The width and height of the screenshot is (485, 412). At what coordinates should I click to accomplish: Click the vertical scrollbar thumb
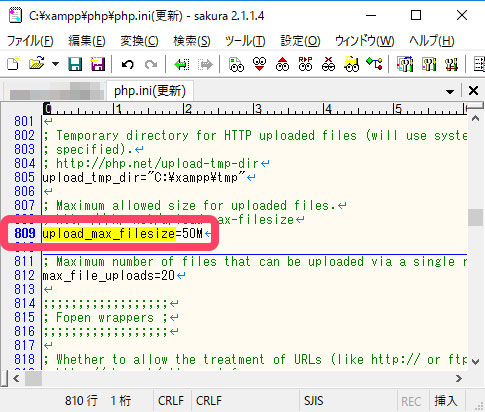pos(475,217)
